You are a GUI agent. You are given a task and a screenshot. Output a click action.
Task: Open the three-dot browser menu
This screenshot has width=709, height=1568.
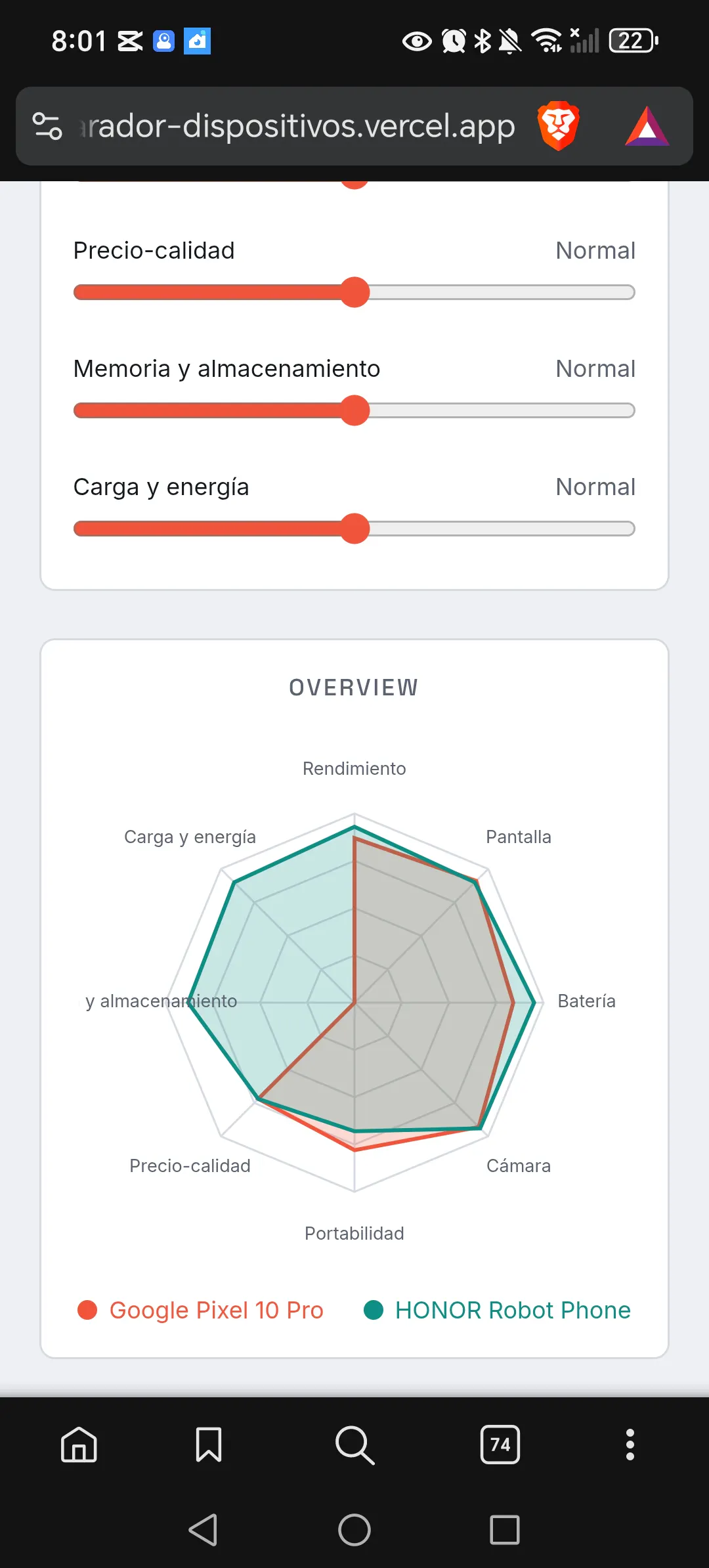point(630,1445)
